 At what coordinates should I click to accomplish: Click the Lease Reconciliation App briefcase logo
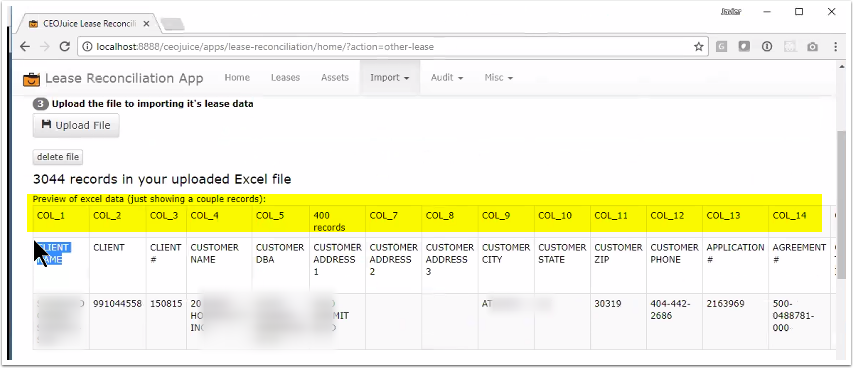click(32, 79)
